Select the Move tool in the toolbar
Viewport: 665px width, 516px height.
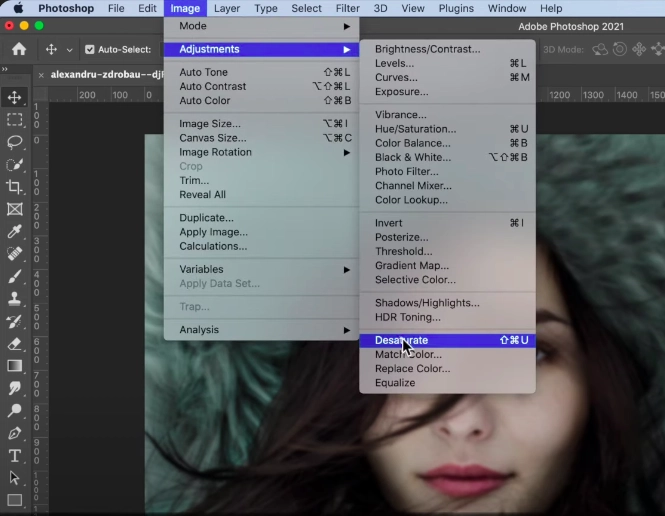pos(15,97)
